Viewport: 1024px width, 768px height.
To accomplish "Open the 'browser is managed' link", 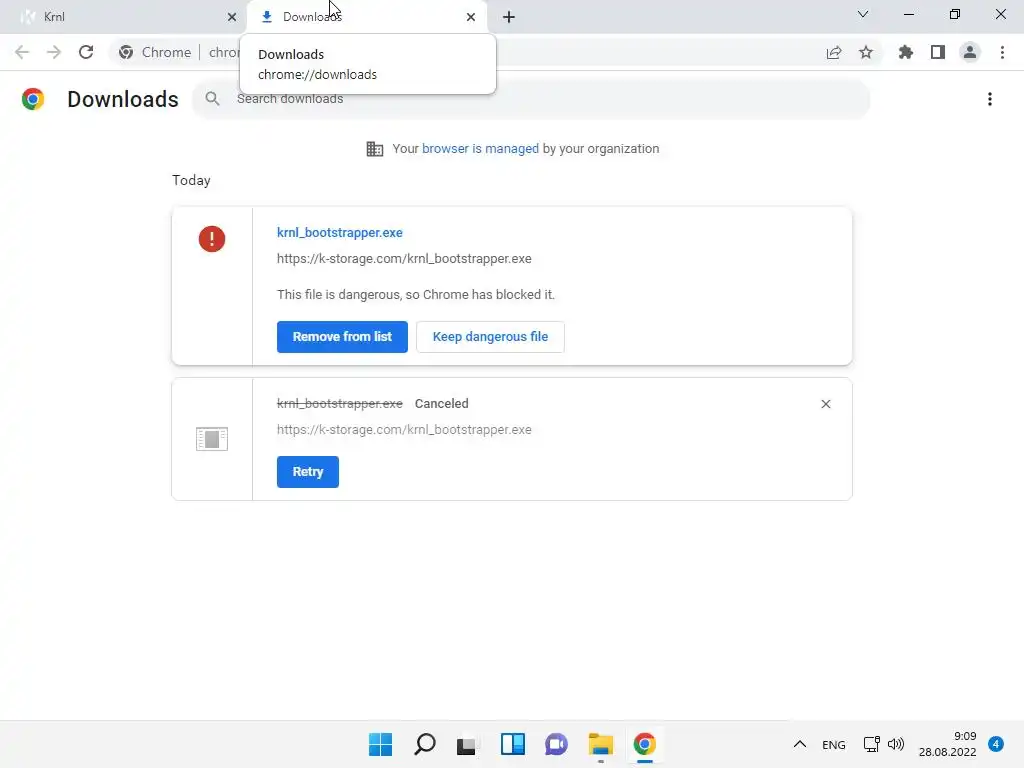I will 480,149.
